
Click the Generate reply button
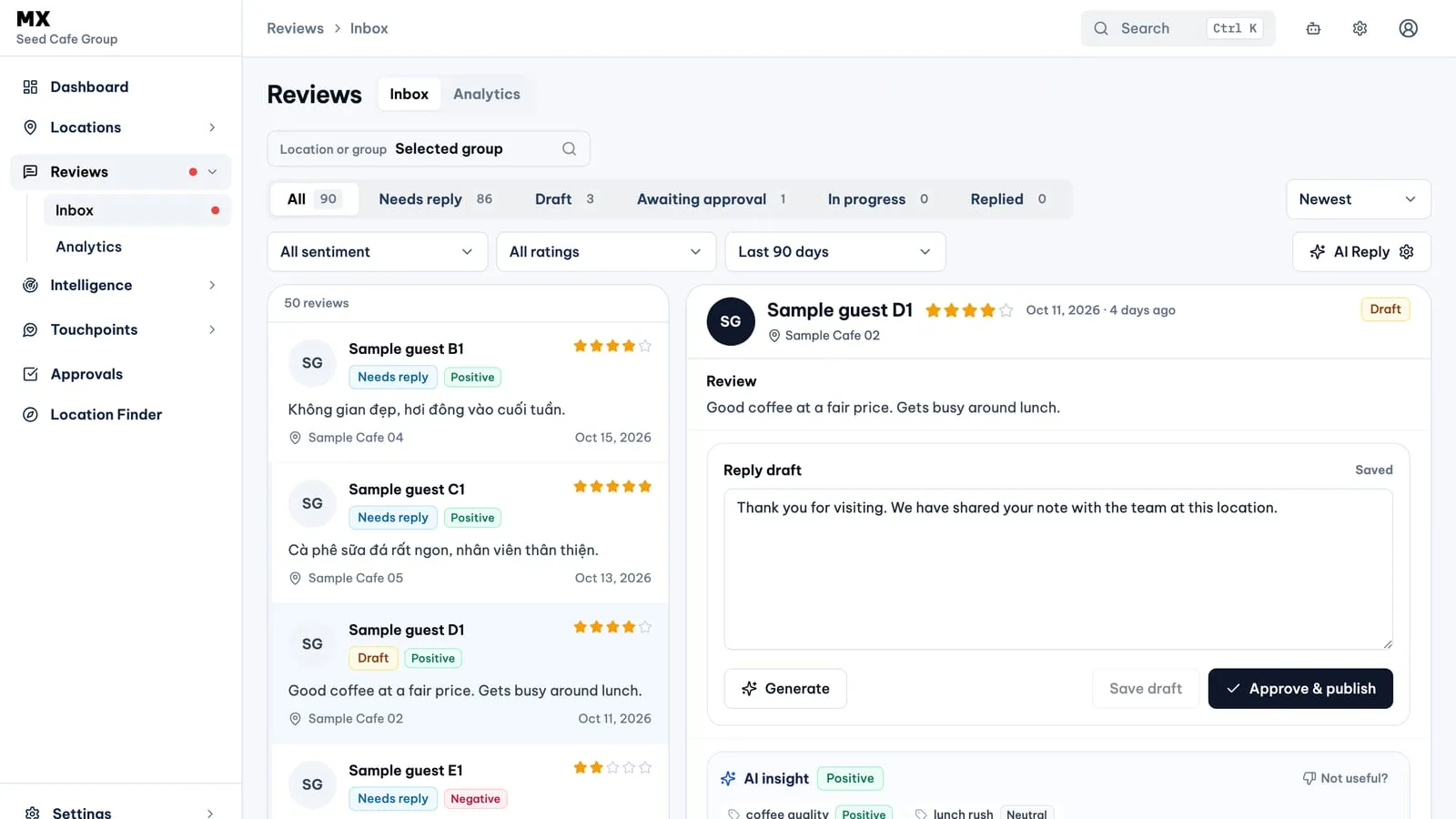(x=785, y=689)
